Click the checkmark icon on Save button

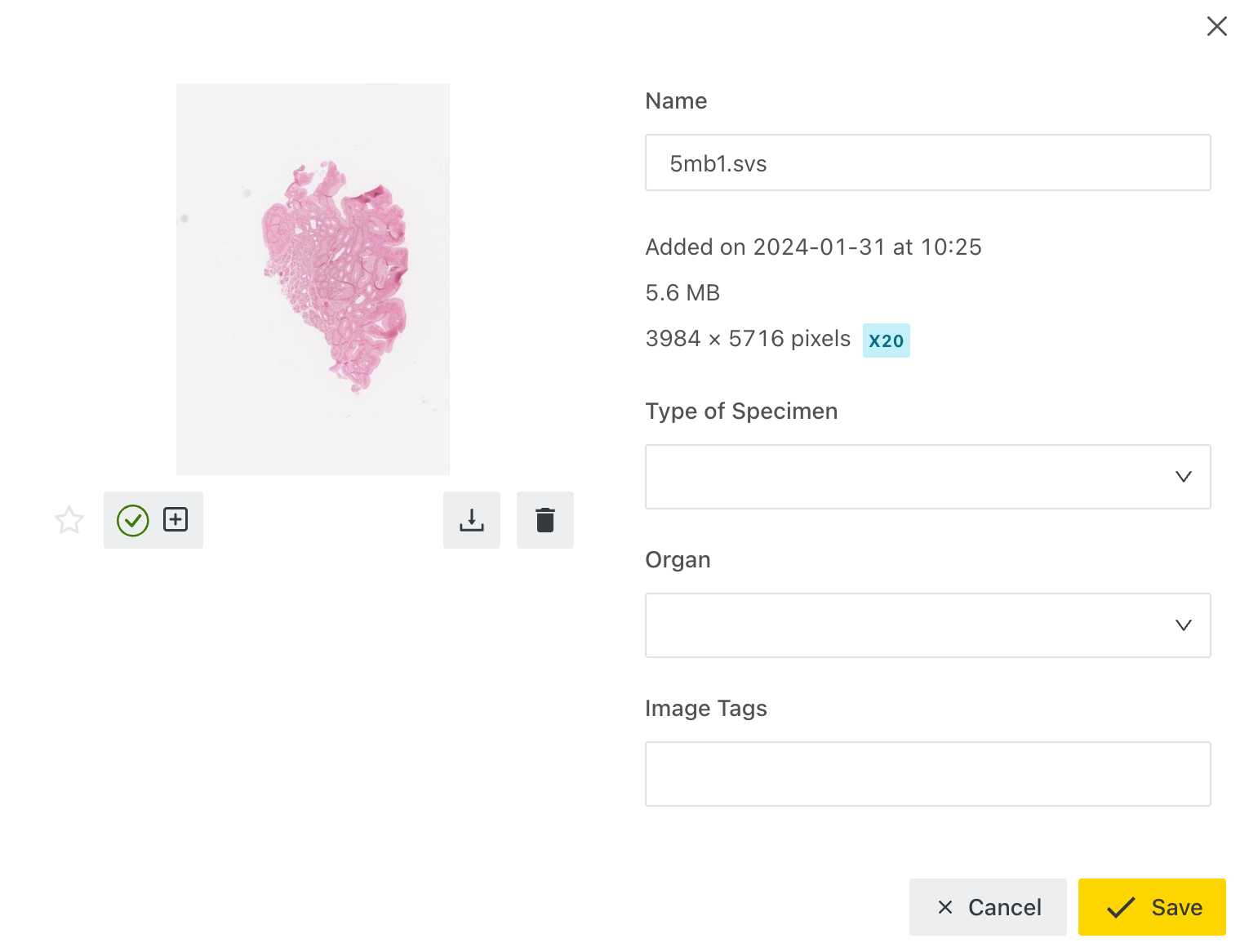coord(1121,907)
